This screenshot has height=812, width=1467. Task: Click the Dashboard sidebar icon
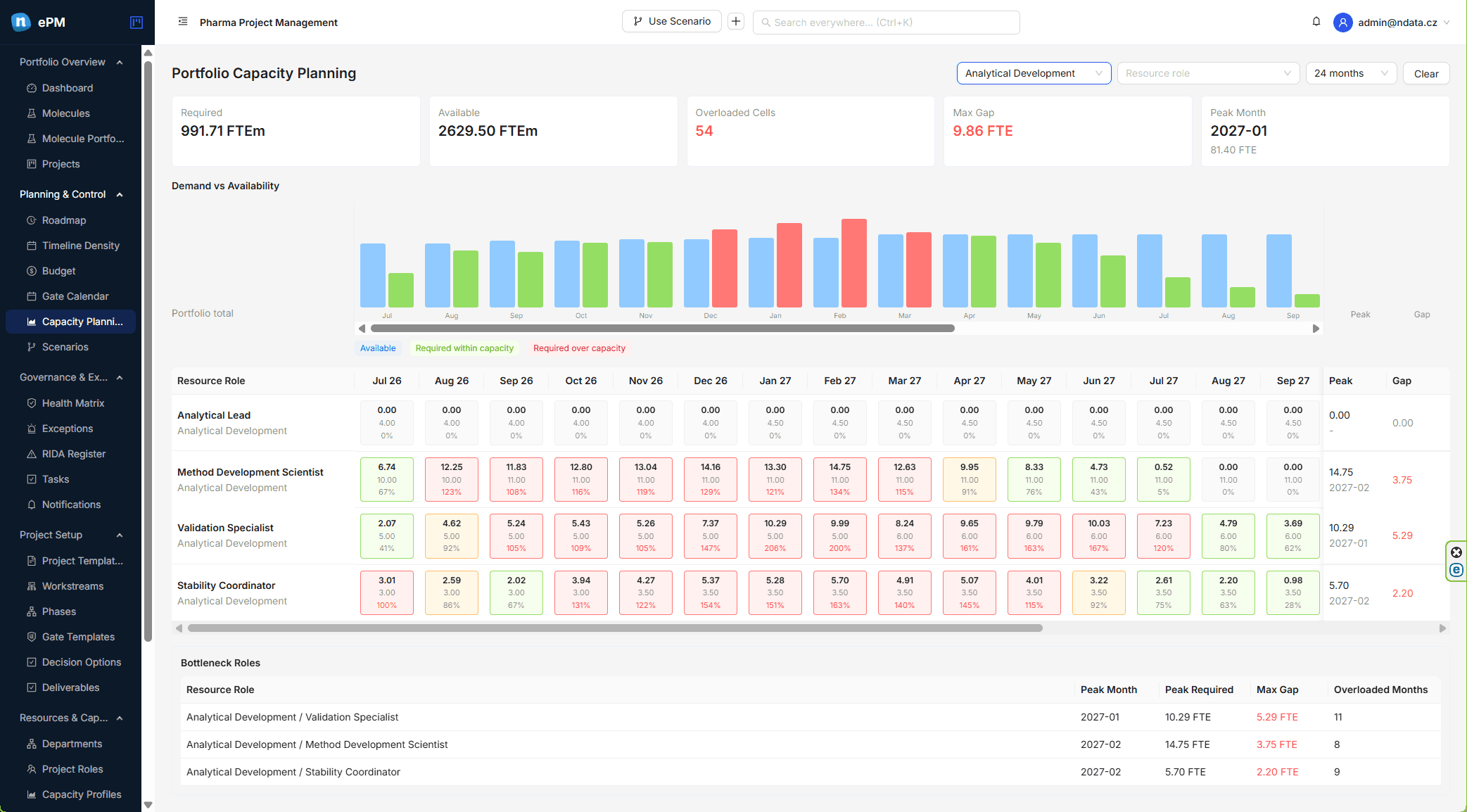32,88
